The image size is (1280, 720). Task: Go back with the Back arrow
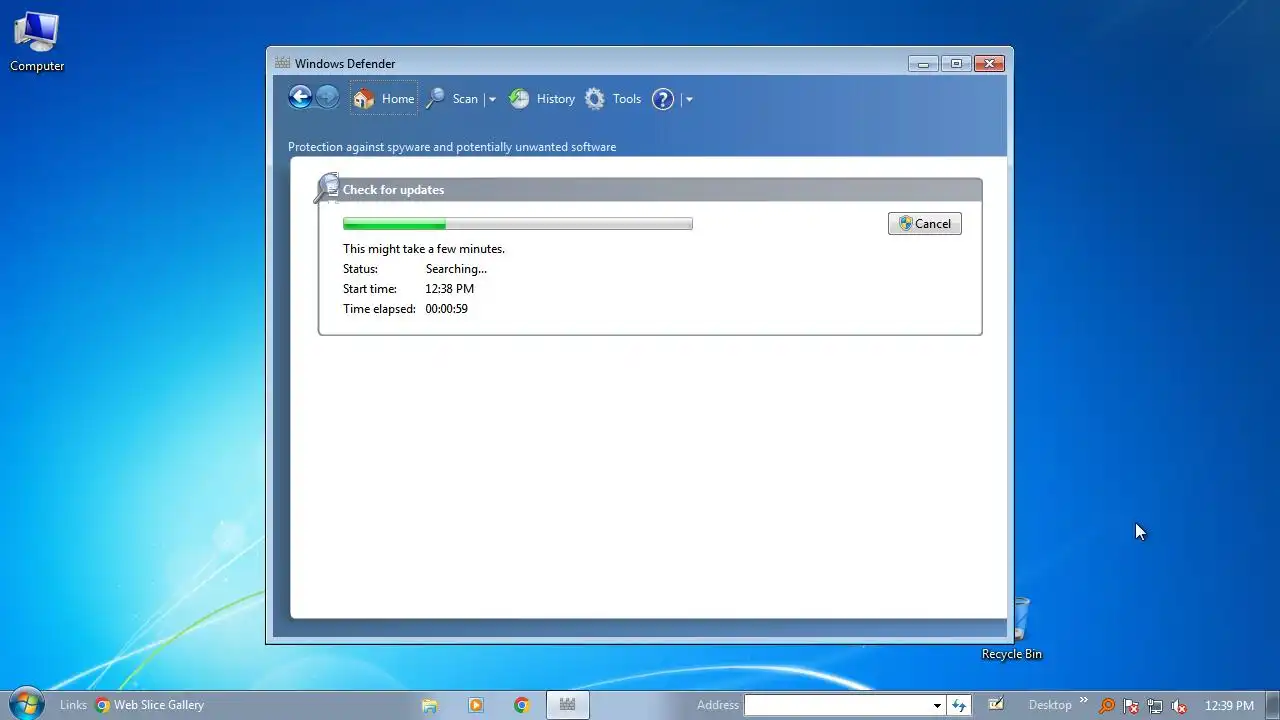click(x=300, y=97)
